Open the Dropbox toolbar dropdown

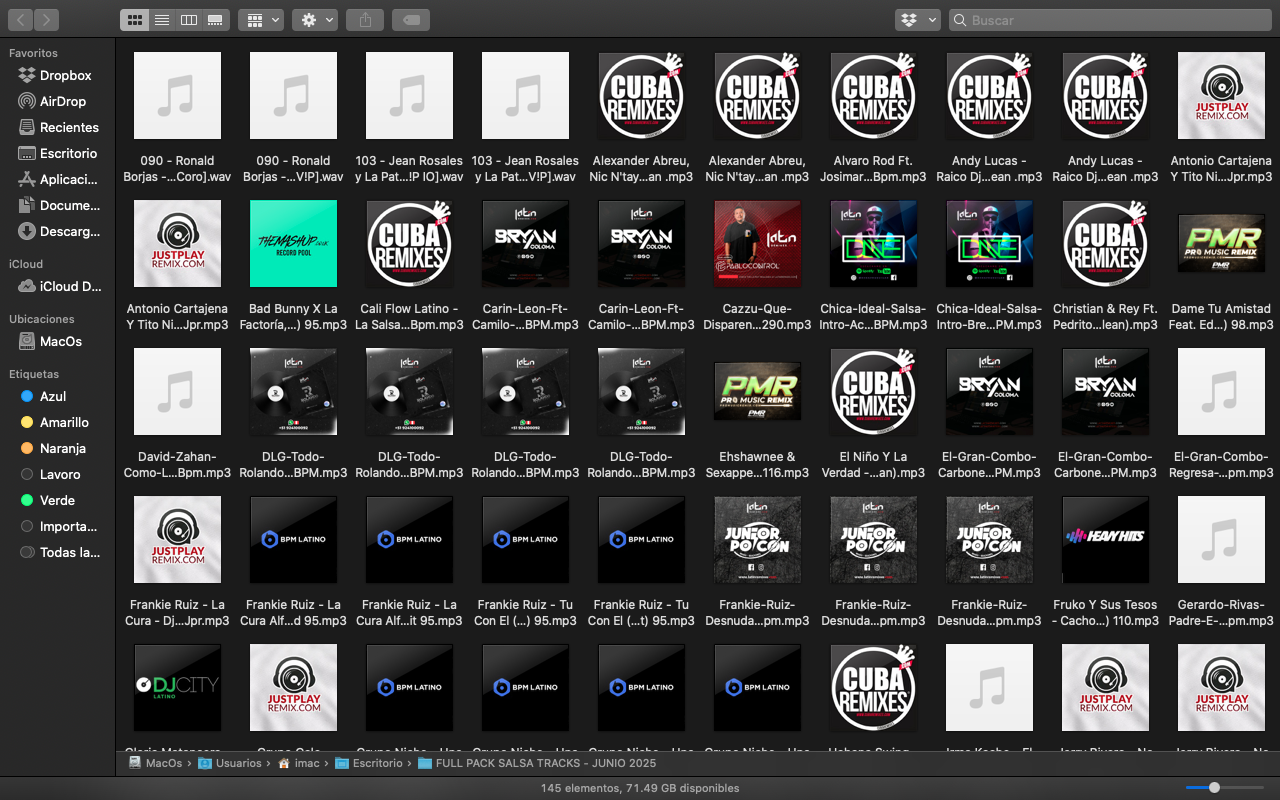pyautogui.click(x=918, y=20)
